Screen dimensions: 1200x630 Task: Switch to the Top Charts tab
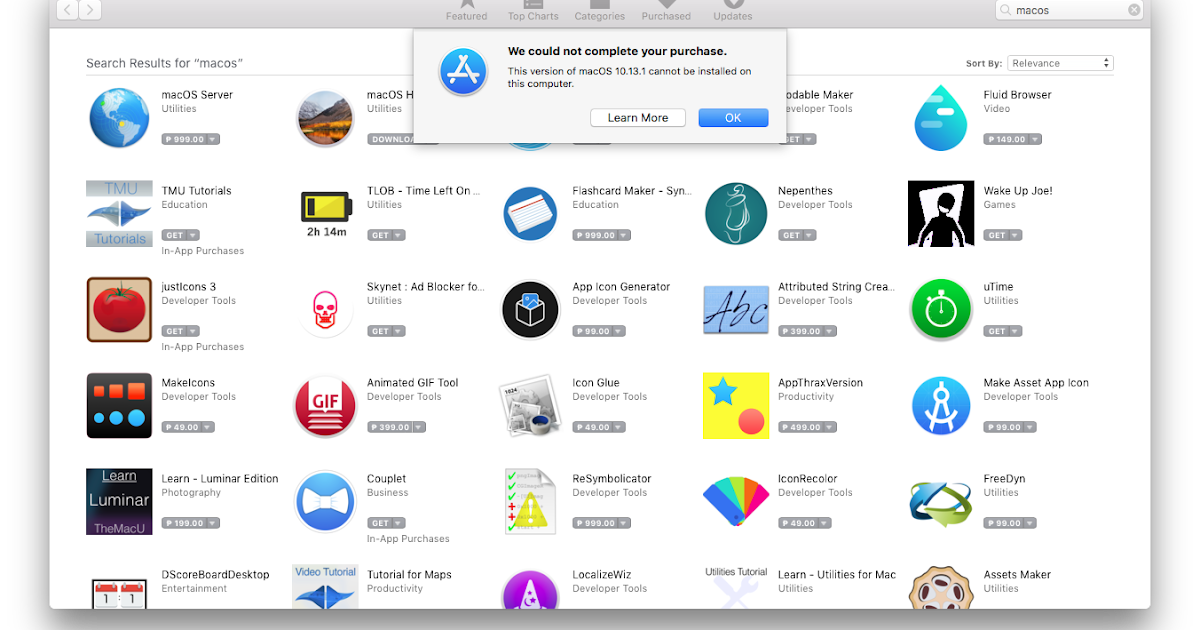(533, 11)
